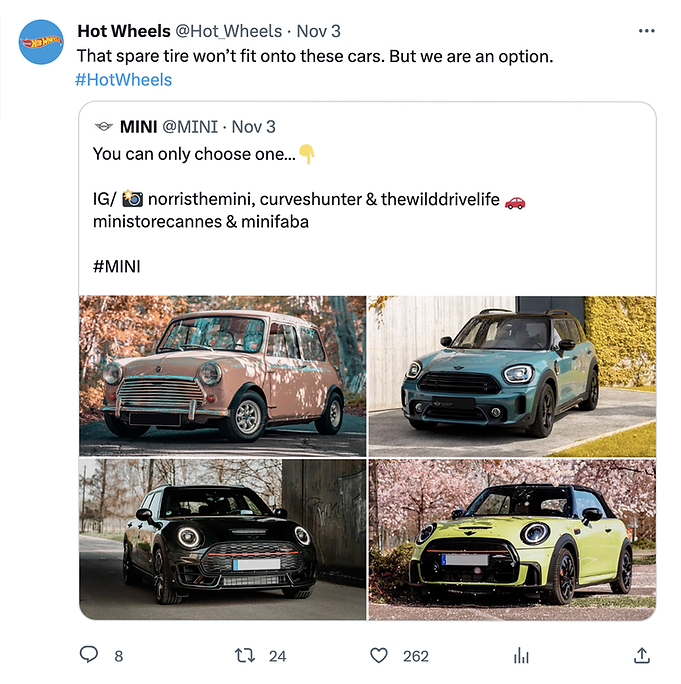Screen dimensions: 681x684
Task: Click the retweet arrows icon
Action: point(245,655)
